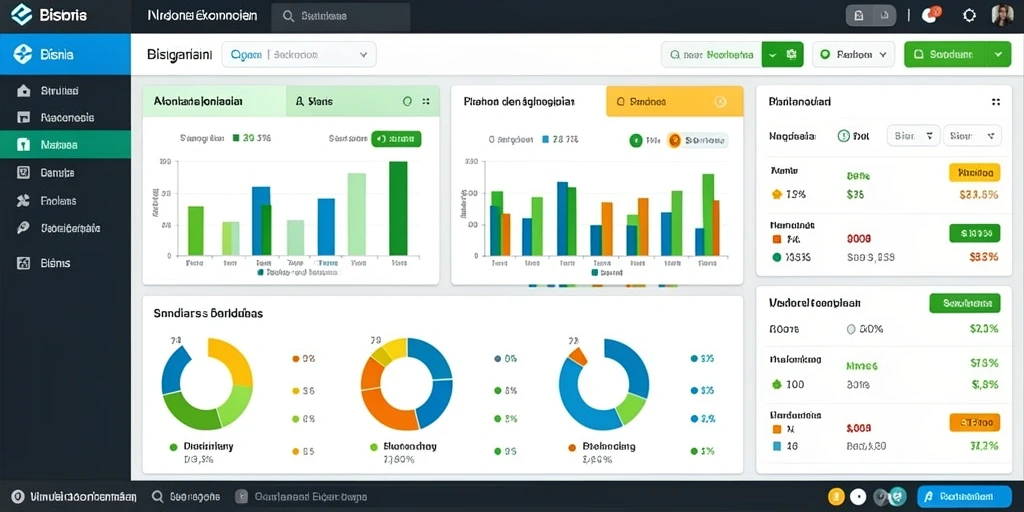The image size is (1024, 512).
Task: Click the blue swatch next to 28 7%
Action: (x=546, y=139)
